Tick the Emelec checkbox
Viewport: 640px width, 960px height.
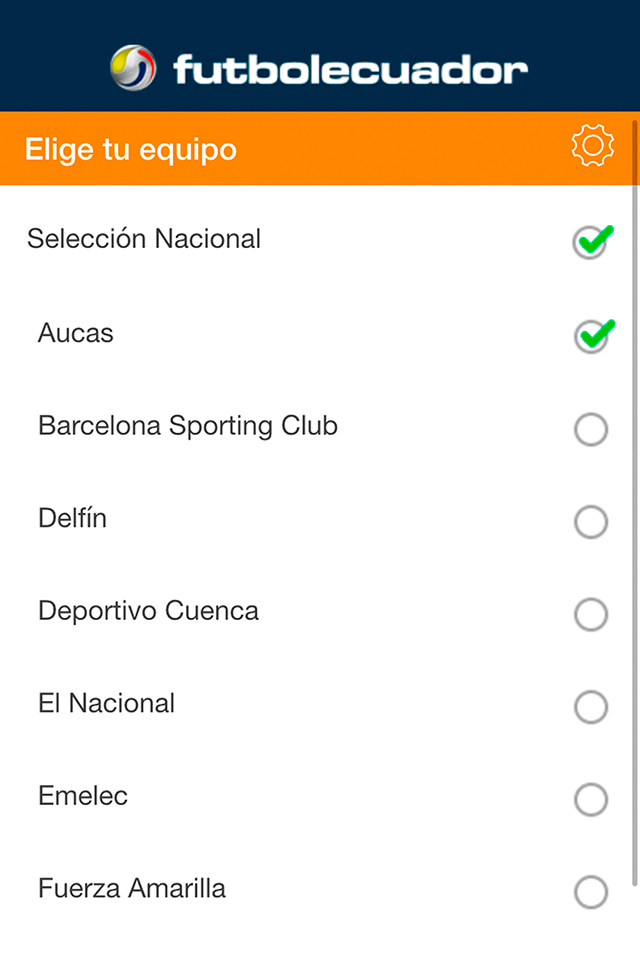pyautogui.click(x=591, y=799)
